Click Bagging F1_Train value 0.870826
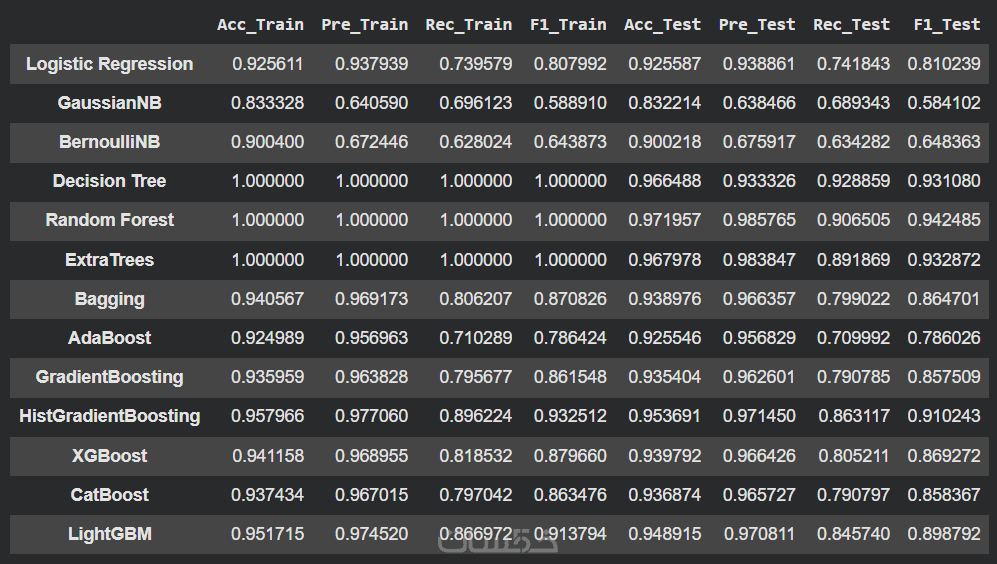This screenshot has width=997, height=564. (570, 299)
